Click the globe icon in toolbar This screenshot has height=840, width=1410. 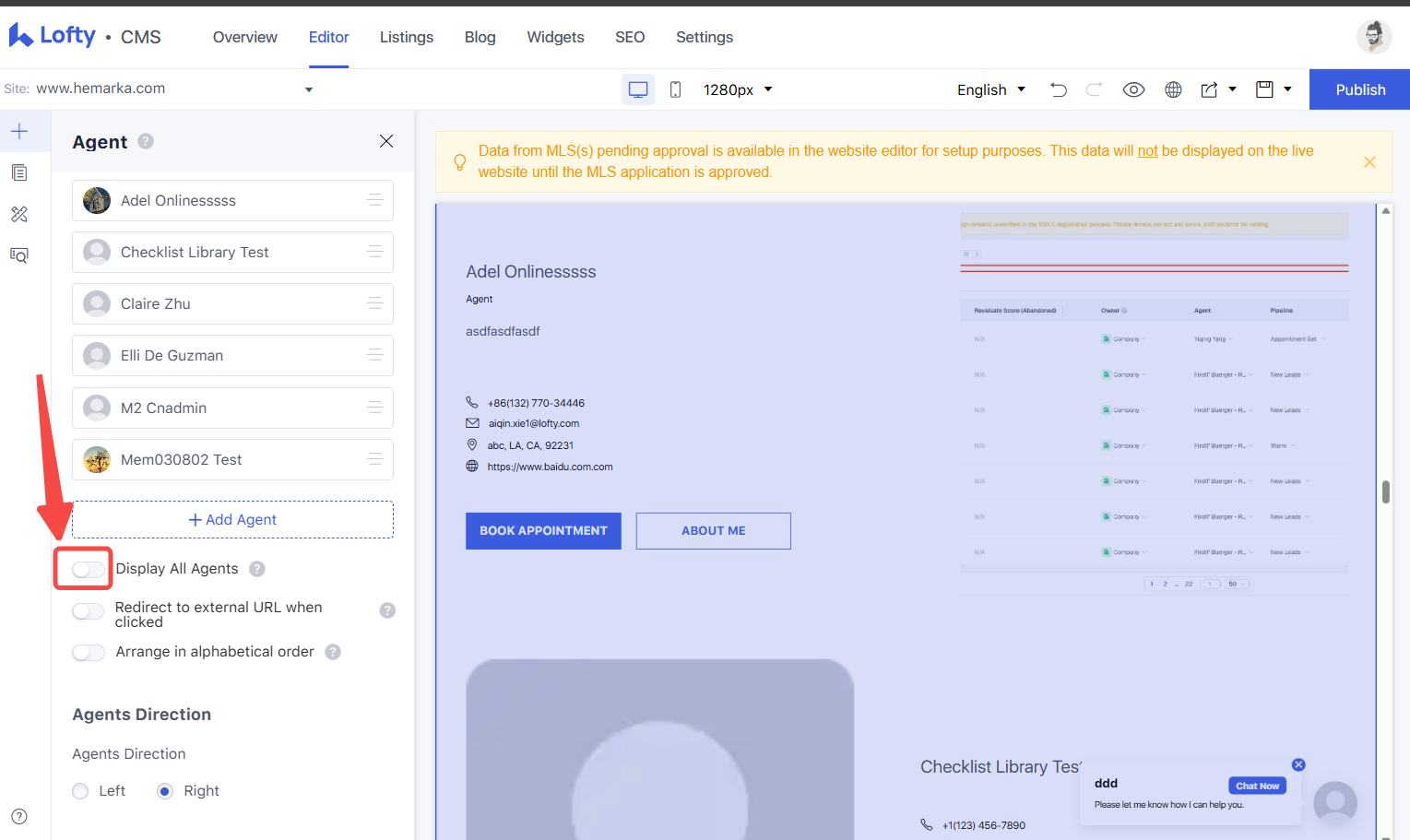(1173, 89)
